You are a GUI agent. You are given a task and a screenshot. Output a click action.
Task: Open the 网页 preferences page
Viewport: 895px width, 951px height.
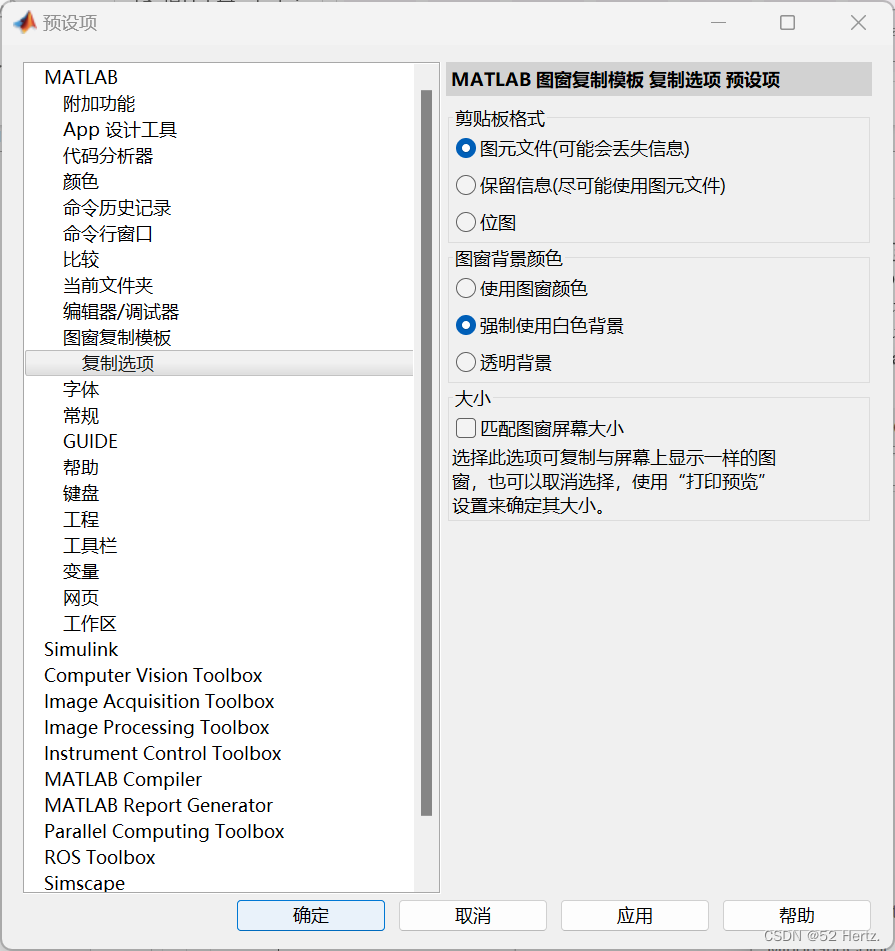point(81,598)
